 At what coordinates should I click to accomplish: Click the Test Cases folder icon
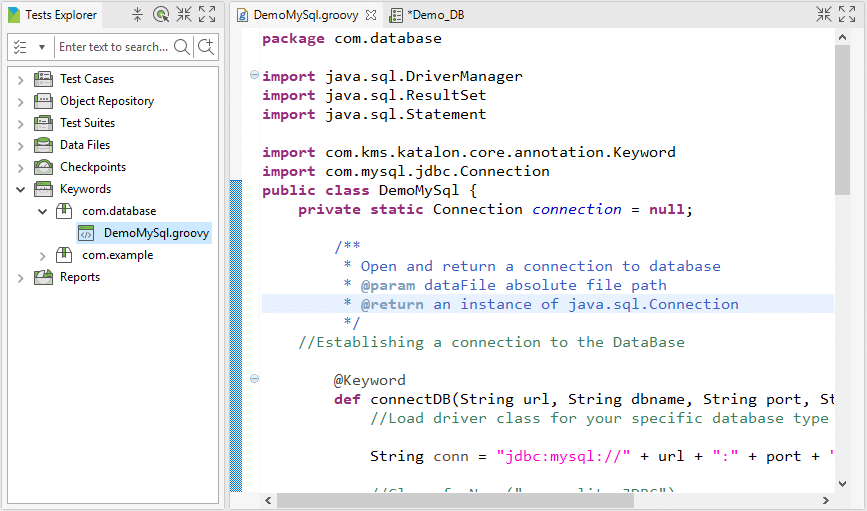[43, 79]
